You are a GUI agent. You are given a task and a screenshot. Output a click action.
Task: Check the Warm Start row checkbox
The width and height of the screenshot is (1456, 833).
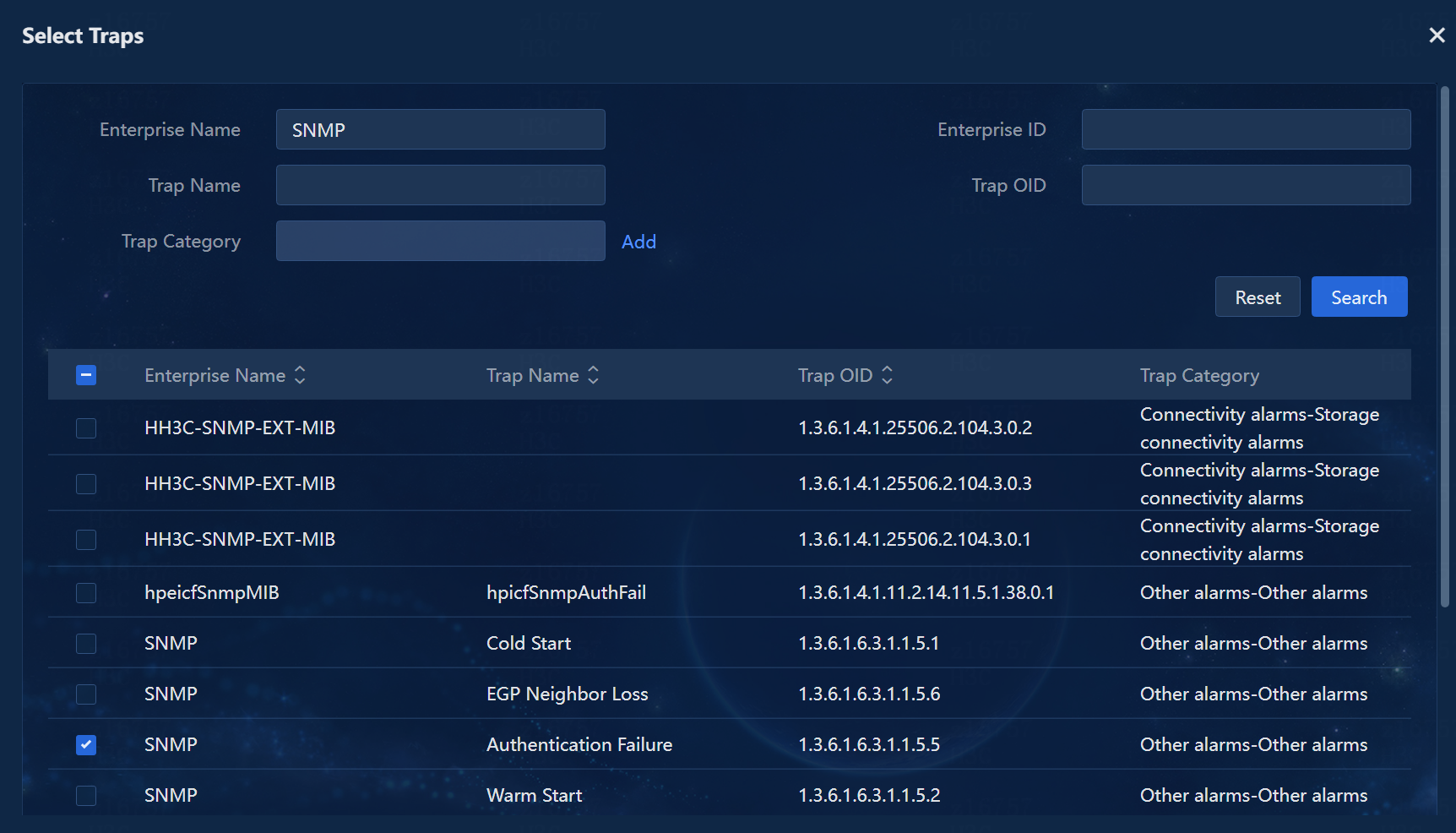(86, 796)
